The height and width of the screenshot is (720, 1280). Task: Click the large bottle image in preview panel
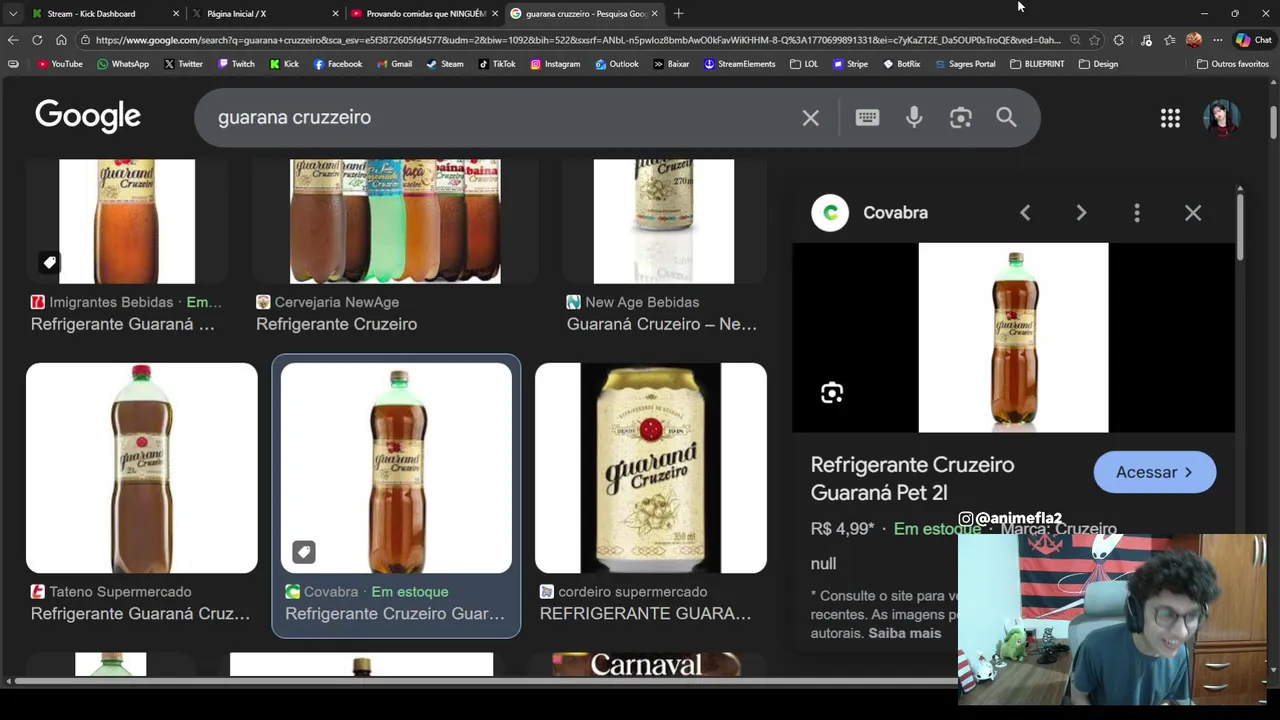(x=1013, y=338)
